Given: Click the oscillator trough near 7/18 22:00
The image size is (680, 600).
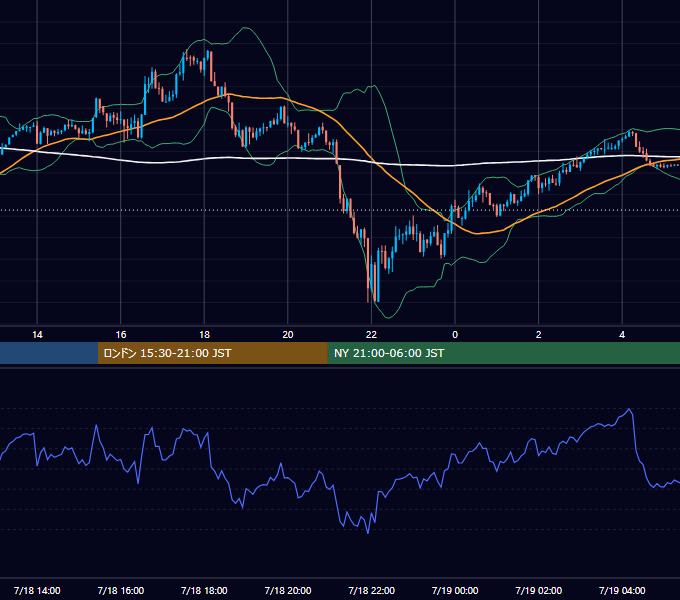Looking at the screenshot, I should click(x=368, y=533).
